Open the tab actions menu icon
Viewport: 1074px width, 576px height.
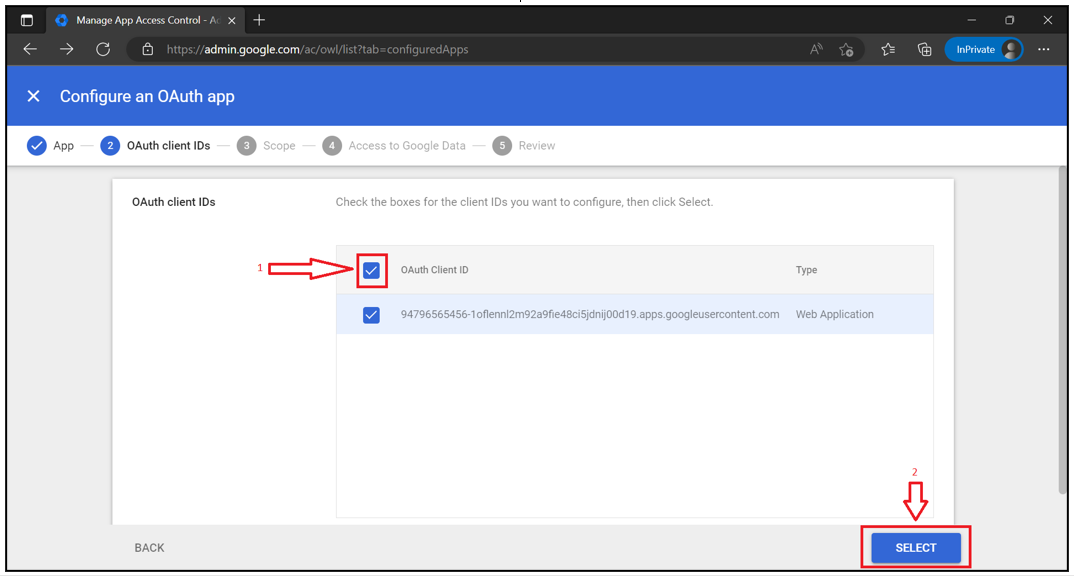27,21
